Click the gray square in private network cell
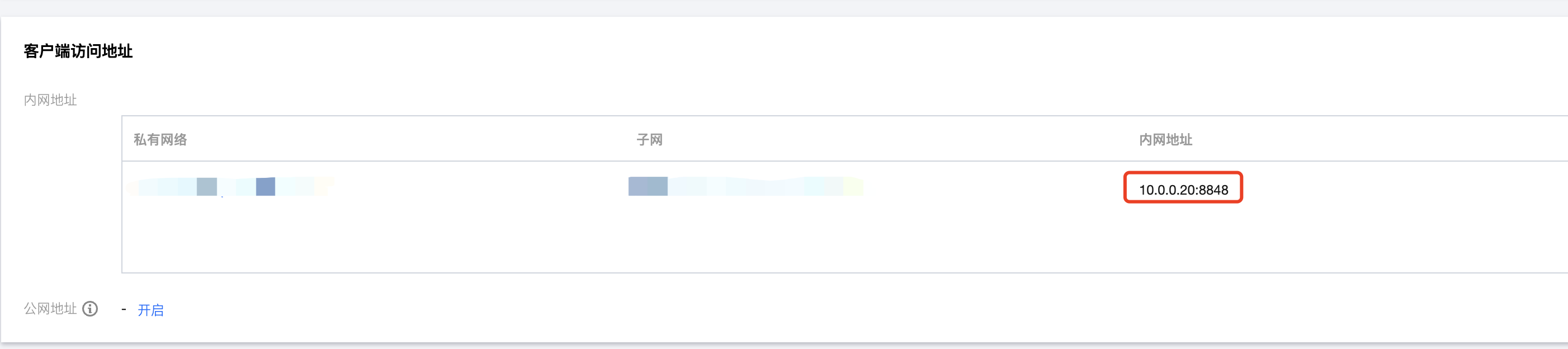This screenshot has width=1568, height=349. pos(207,186)
